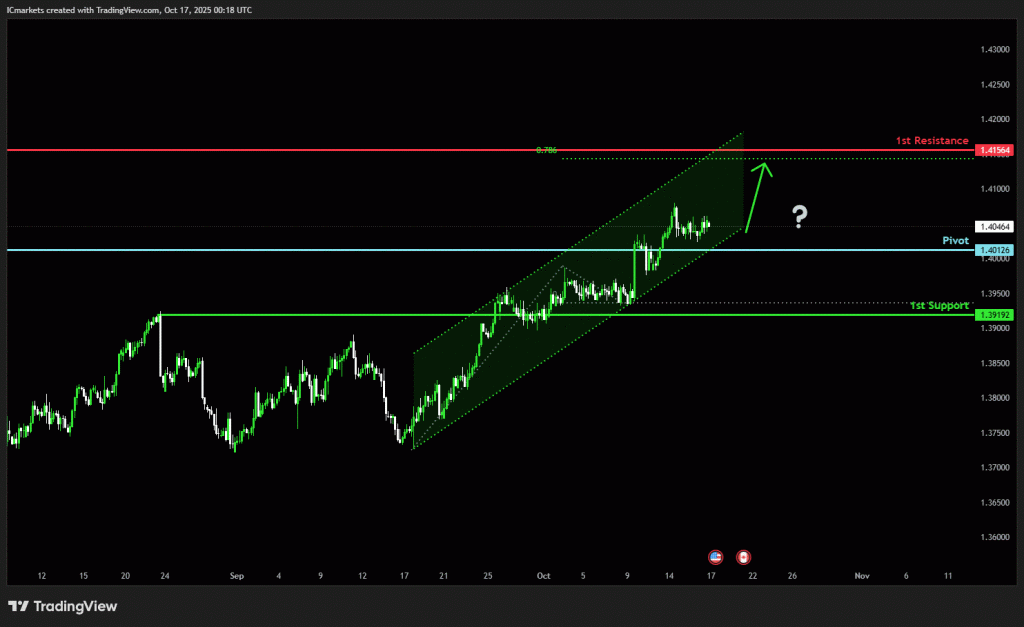Click the green 1.39192 support price tag

click(x=996, y=315)
